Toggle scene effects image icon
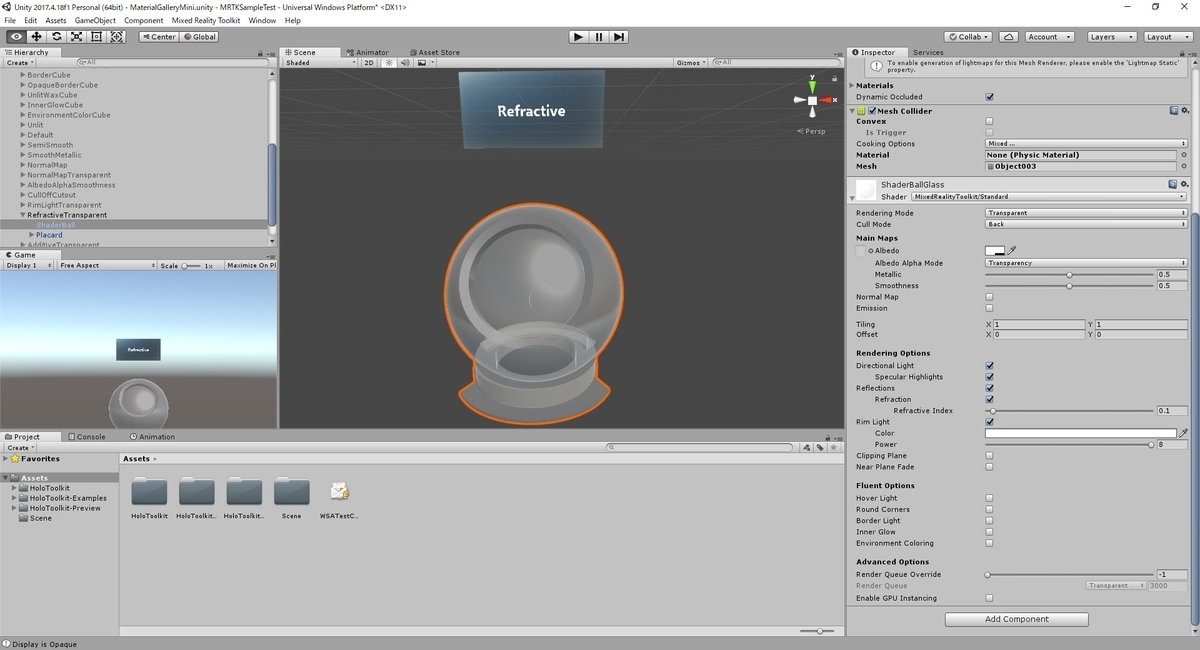1200x650 pixels. pyautogui.click(x=421, y=62)
